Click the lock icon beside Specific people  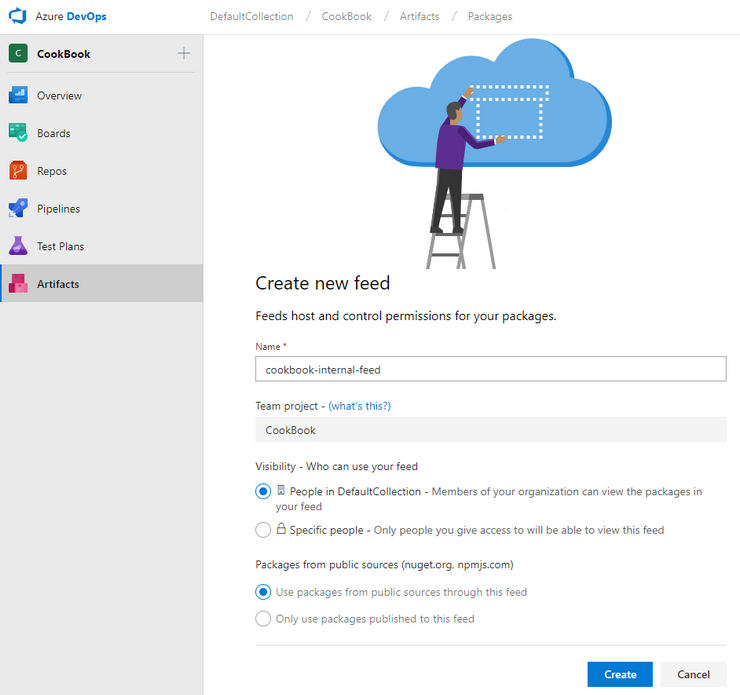[281, 528]
